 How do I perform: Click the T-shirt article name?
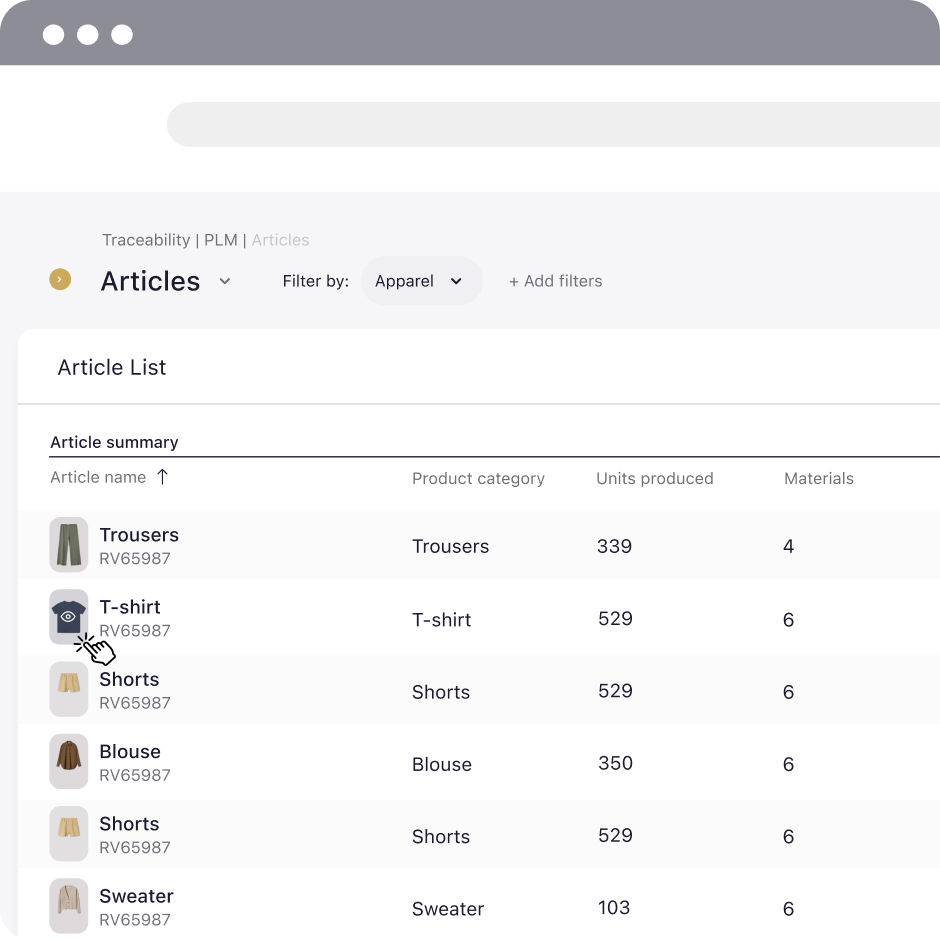(130, 607)
